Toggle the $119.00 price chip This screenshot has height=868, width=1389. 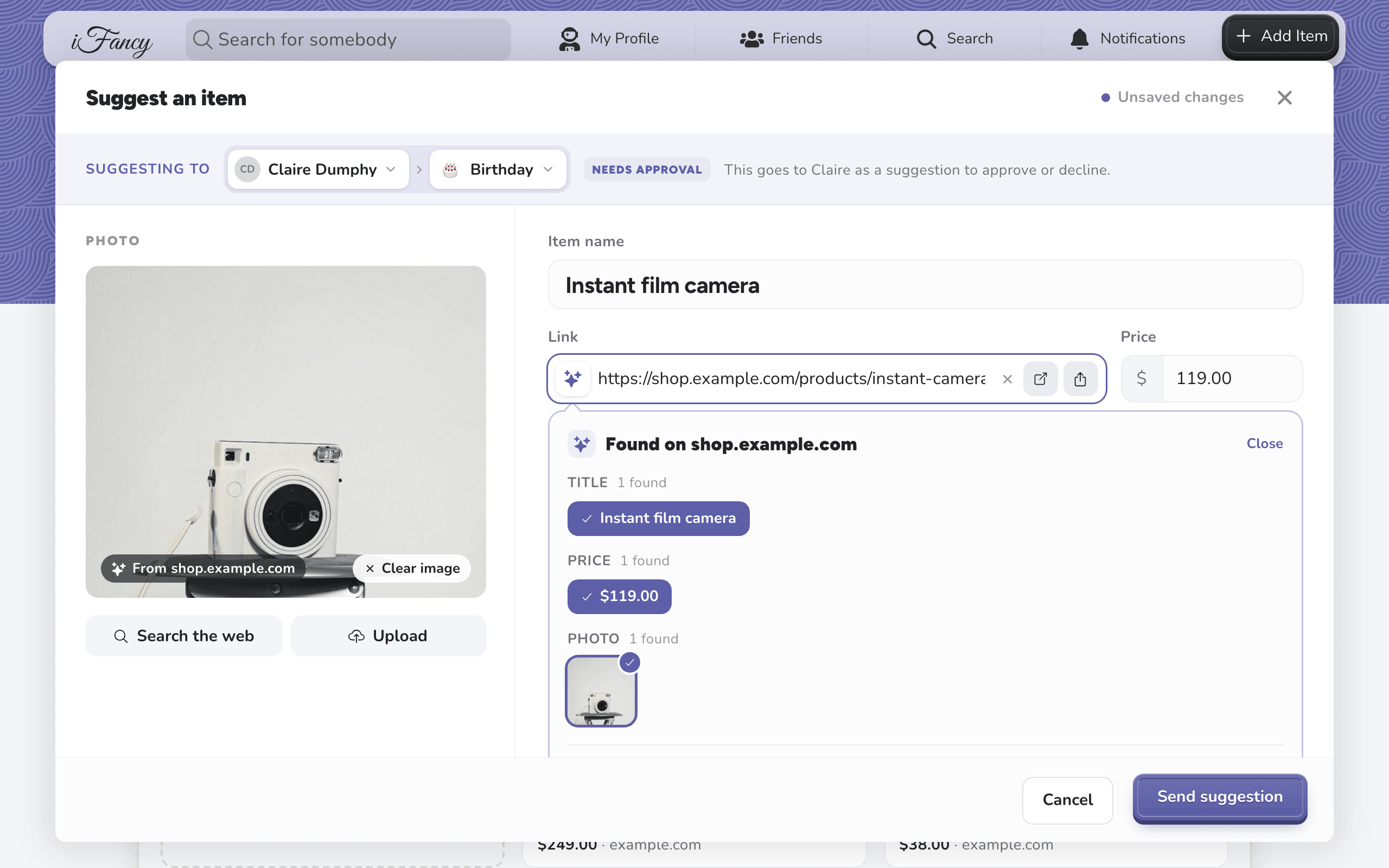[619, 596]
